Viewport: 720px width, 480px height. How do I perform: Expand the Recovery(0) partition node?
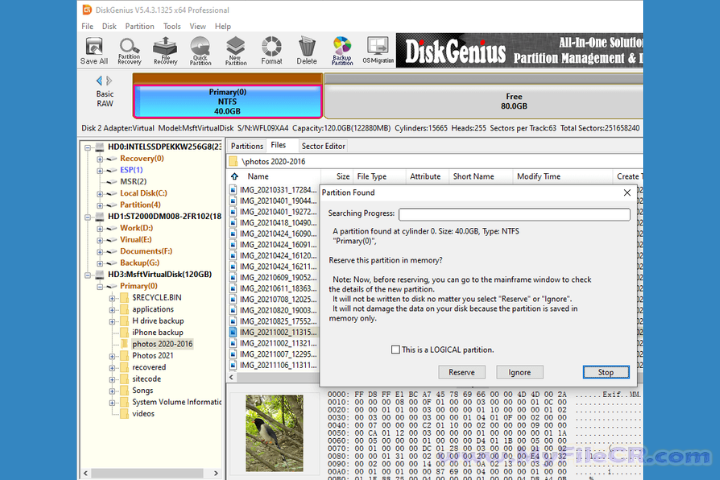pyautogui.click(x=100, y=159)
